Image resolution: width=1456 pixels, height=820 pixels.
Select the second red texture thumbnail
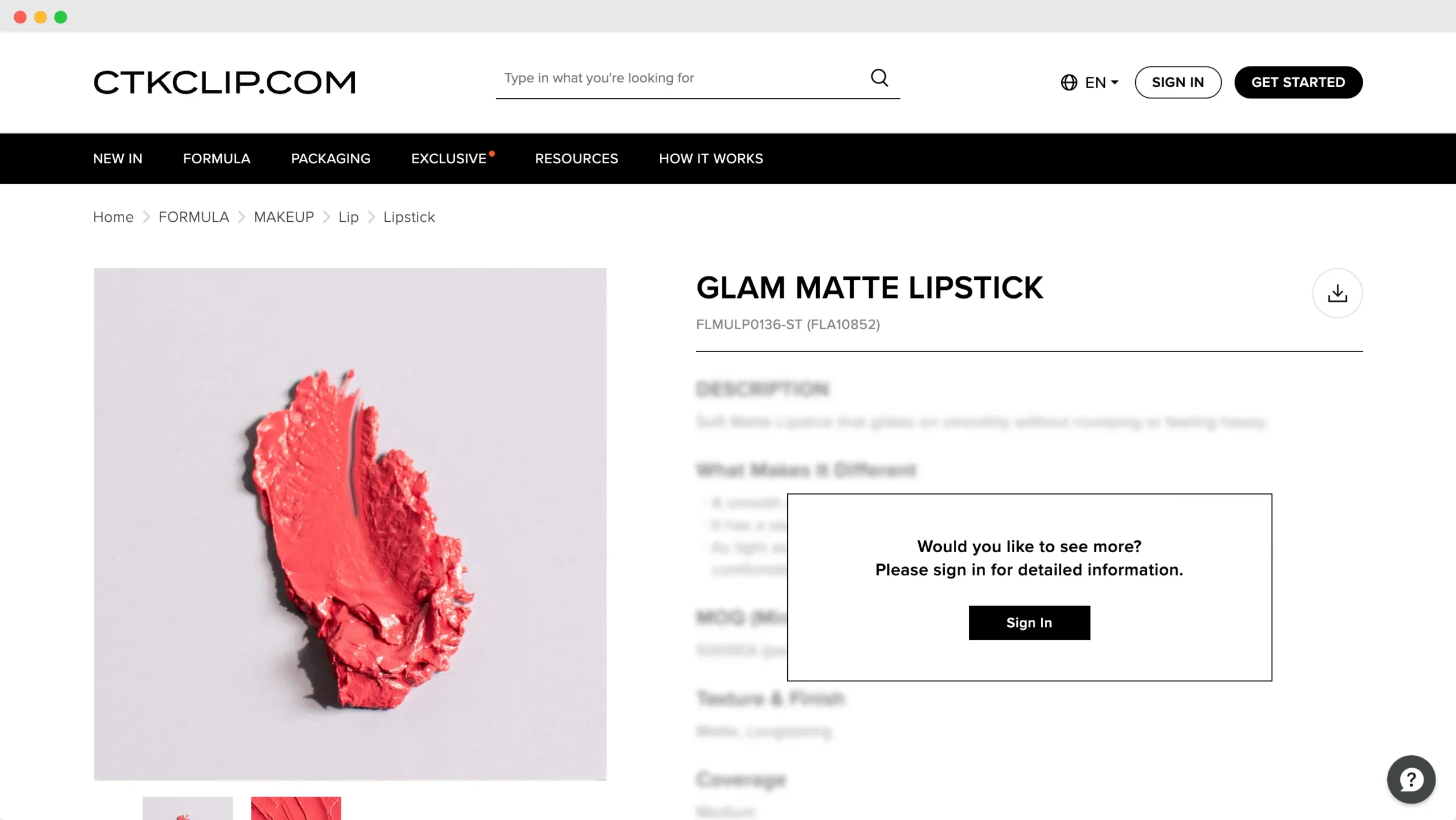296,808
